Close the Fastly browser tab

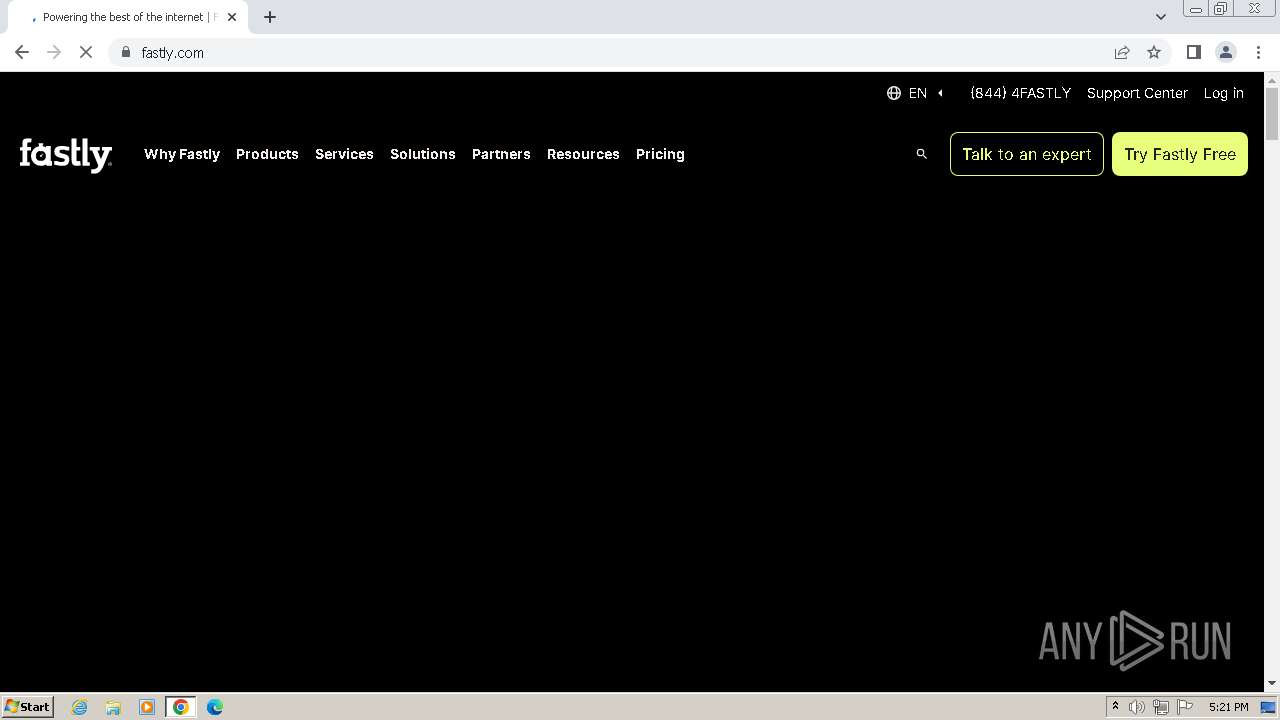click(x=232, y=17)
